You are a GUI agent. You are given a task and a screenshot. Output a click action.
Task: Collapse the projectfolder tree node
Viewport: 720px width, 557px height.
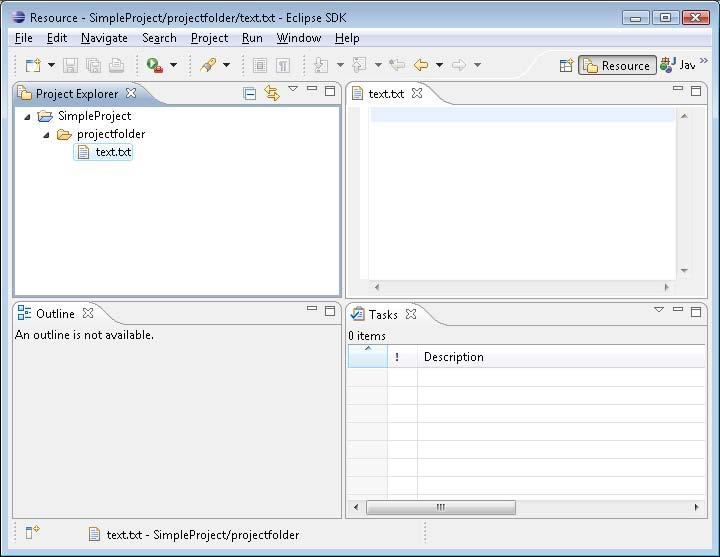(46, 135)
